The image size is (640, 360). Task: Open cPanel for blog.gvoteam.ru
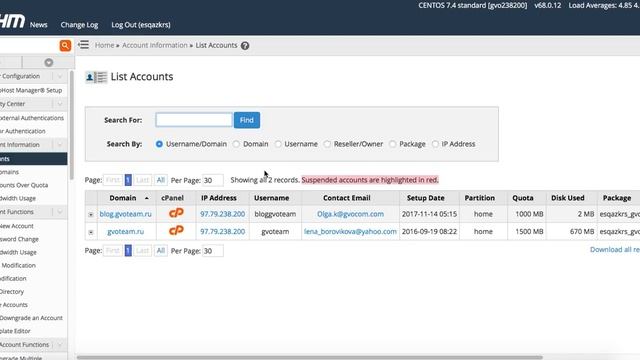pos(176,213)
